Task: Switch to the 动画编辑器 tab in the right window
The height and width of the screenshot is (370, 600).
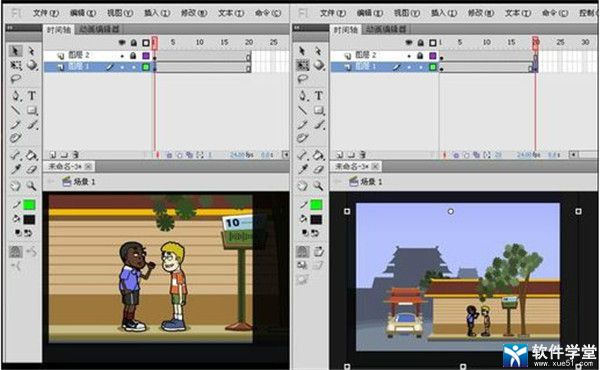Action: 386,29
